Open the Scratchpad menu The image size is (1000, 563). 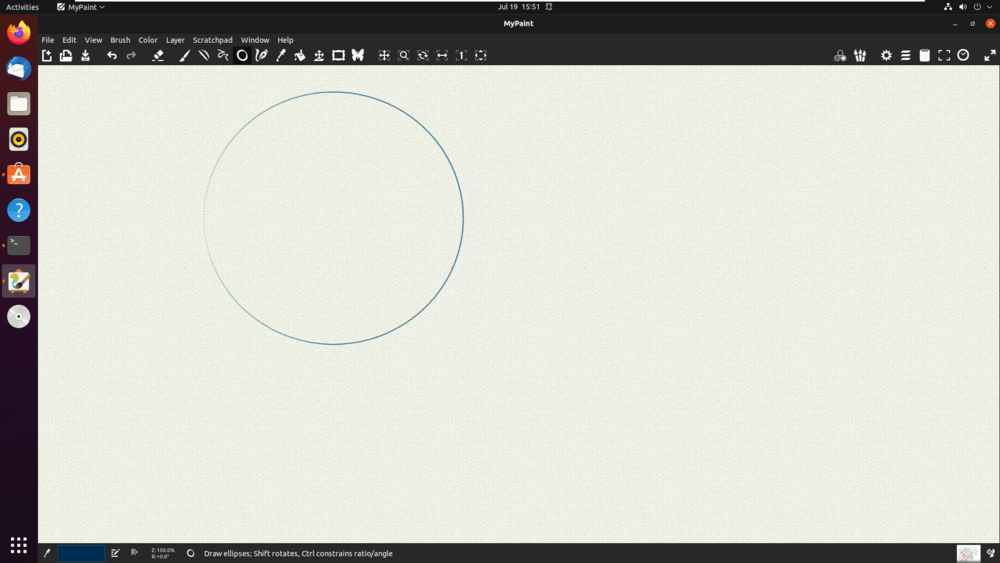tap(212, 40)
